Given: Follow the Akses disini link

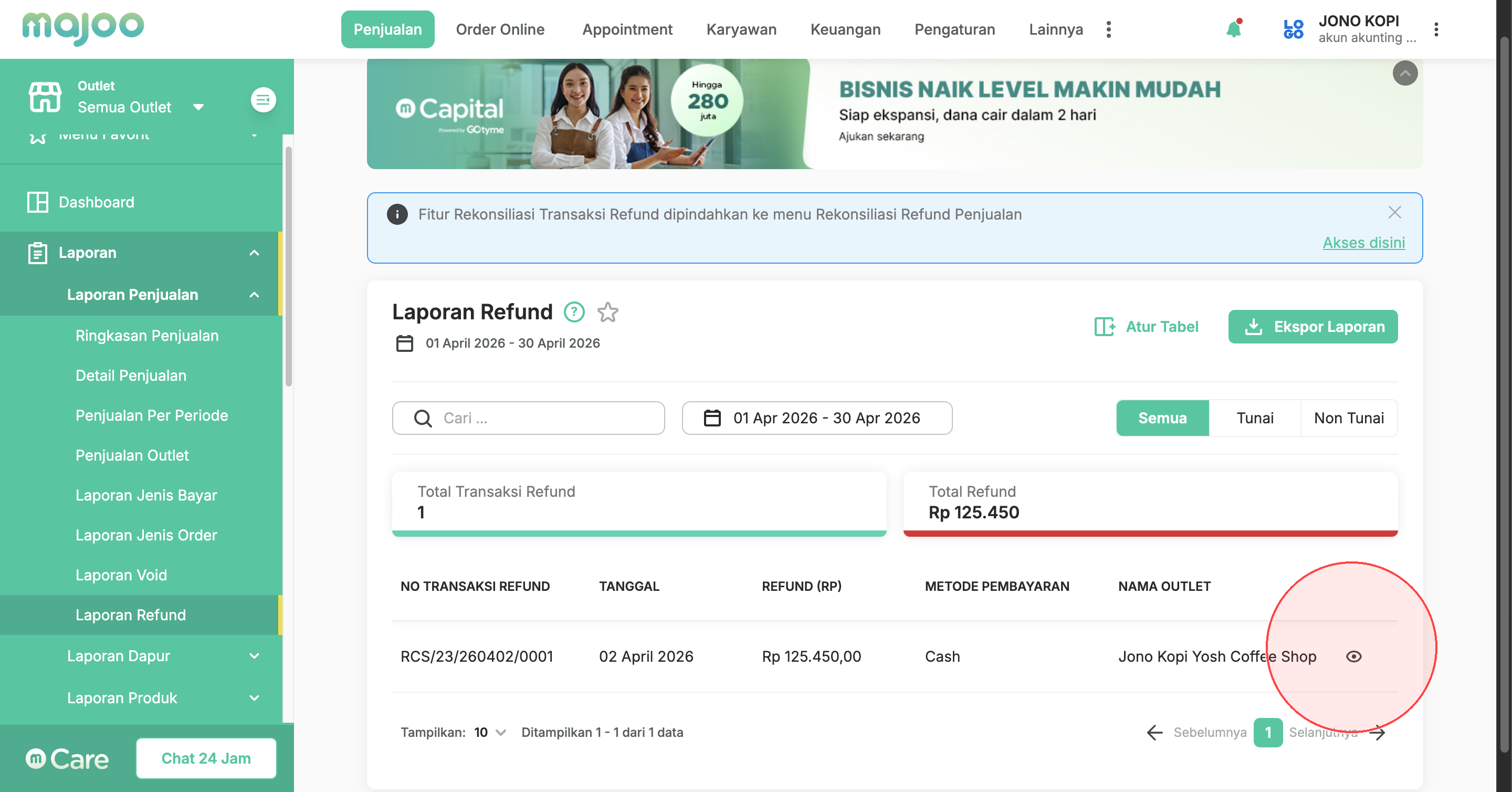Looking at the screenshot, I should 1363,243.
